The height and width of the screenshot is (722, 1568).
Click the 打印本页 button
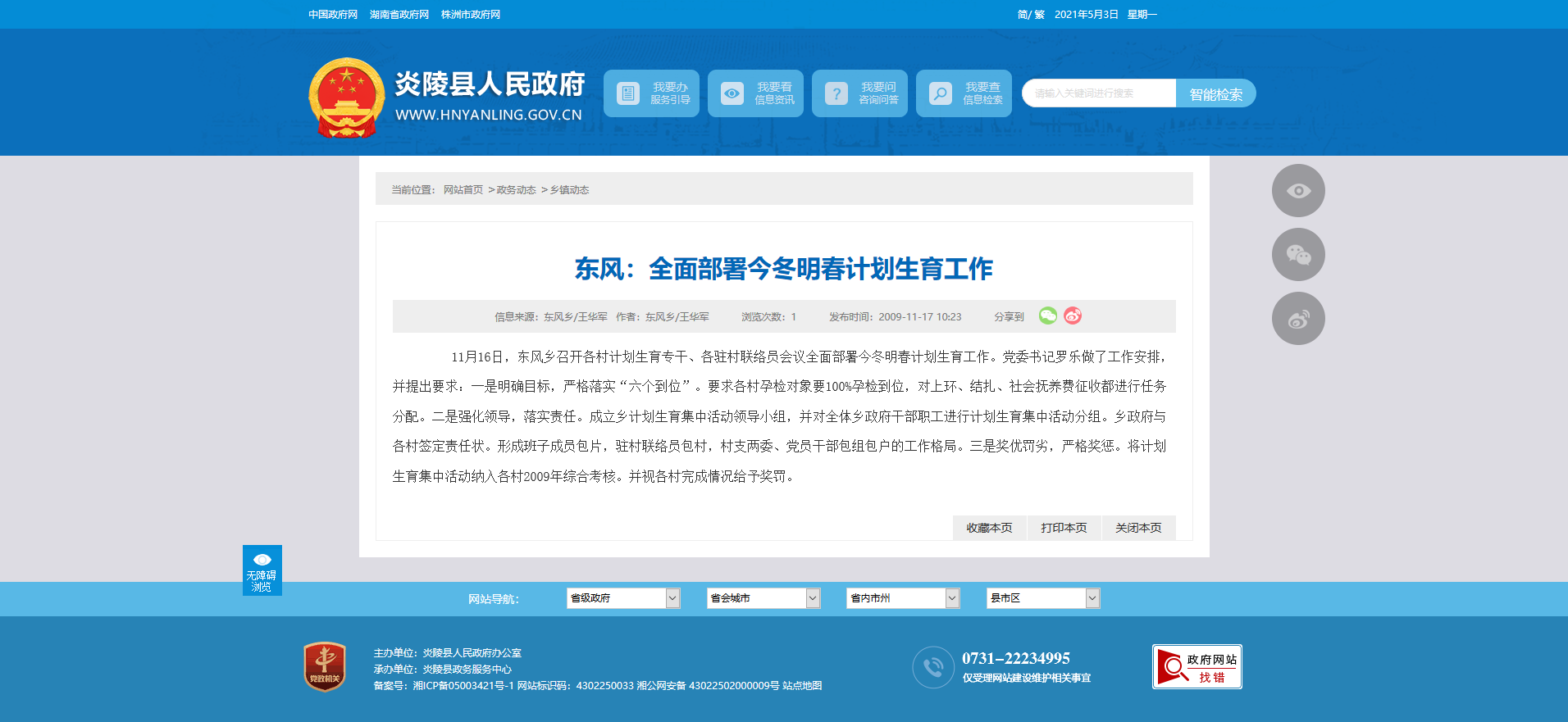[x=1064, y=528]
